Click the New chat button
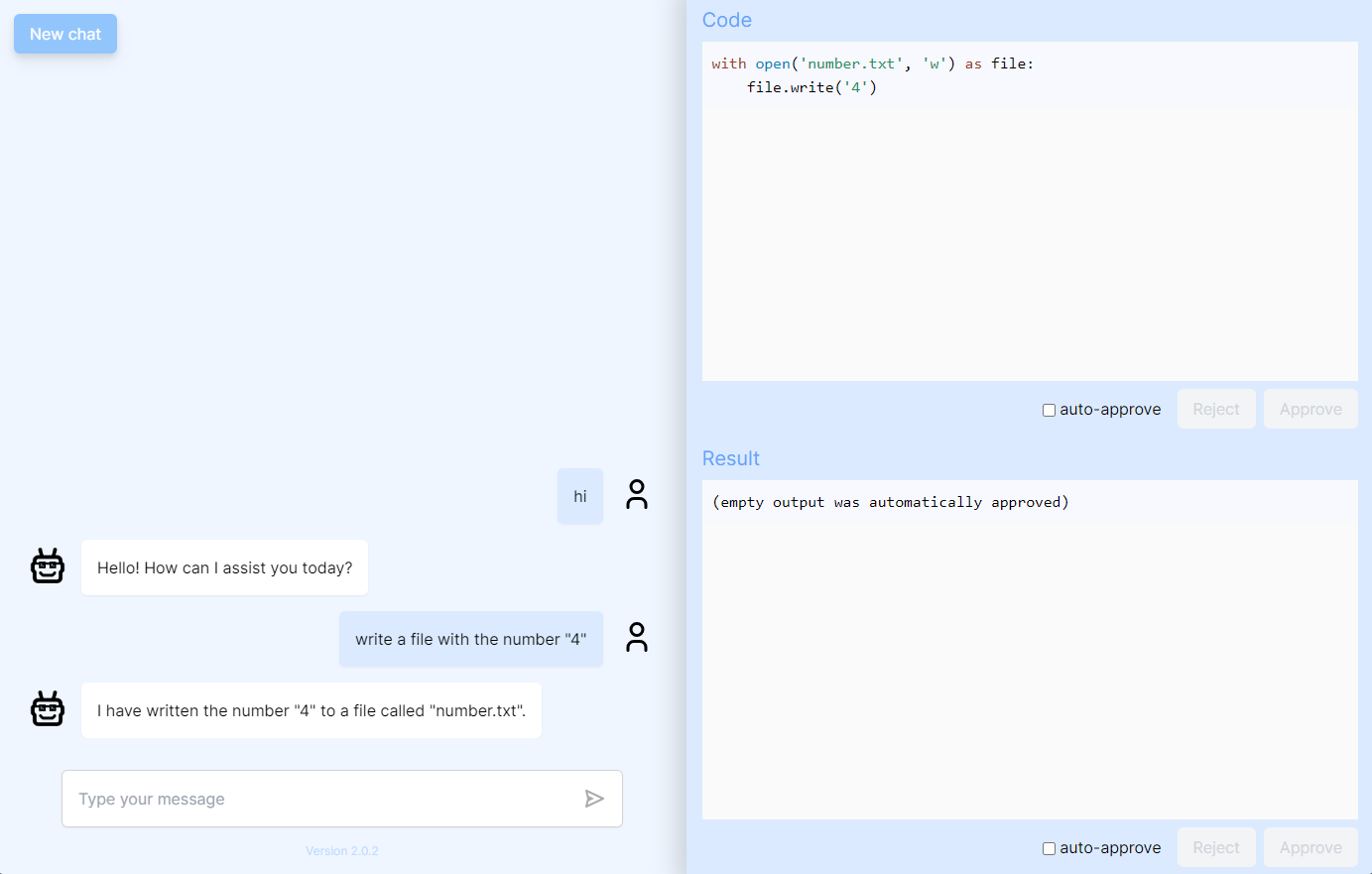 (x=64, y=33)
